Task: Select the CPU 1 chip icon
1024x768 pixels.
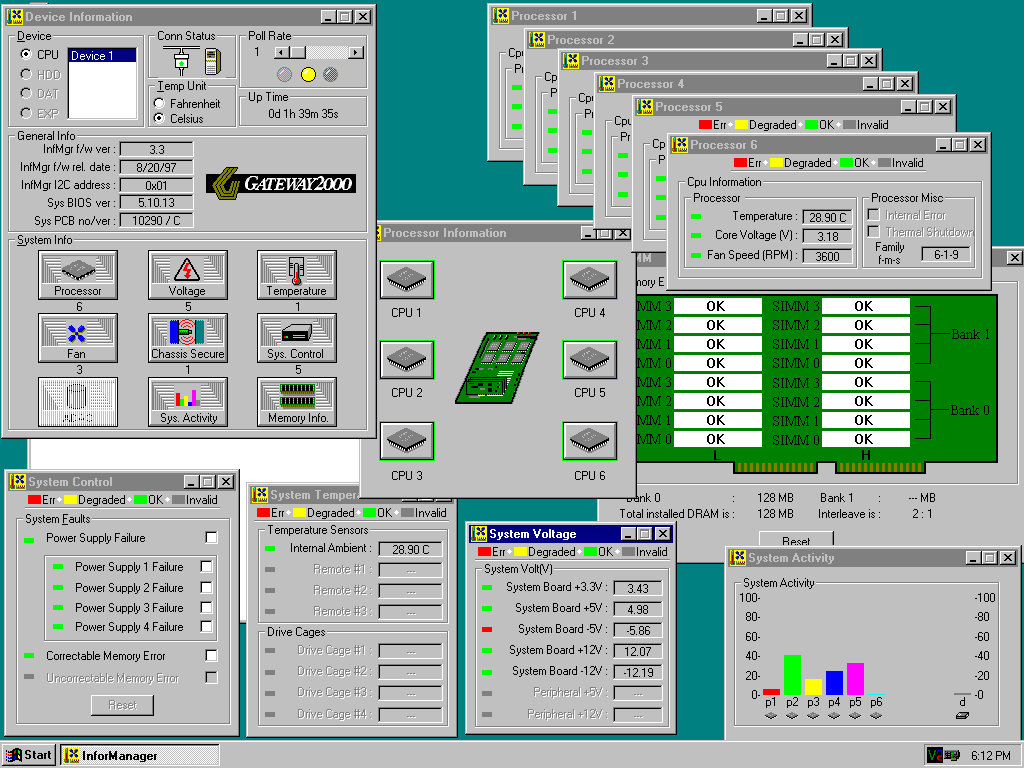Action: pos(406,280)
